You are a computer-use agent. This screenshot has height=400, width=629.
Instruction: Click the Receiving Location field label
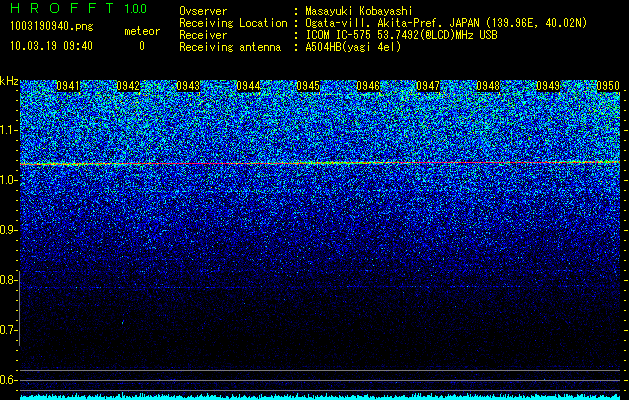pos(233,23)
